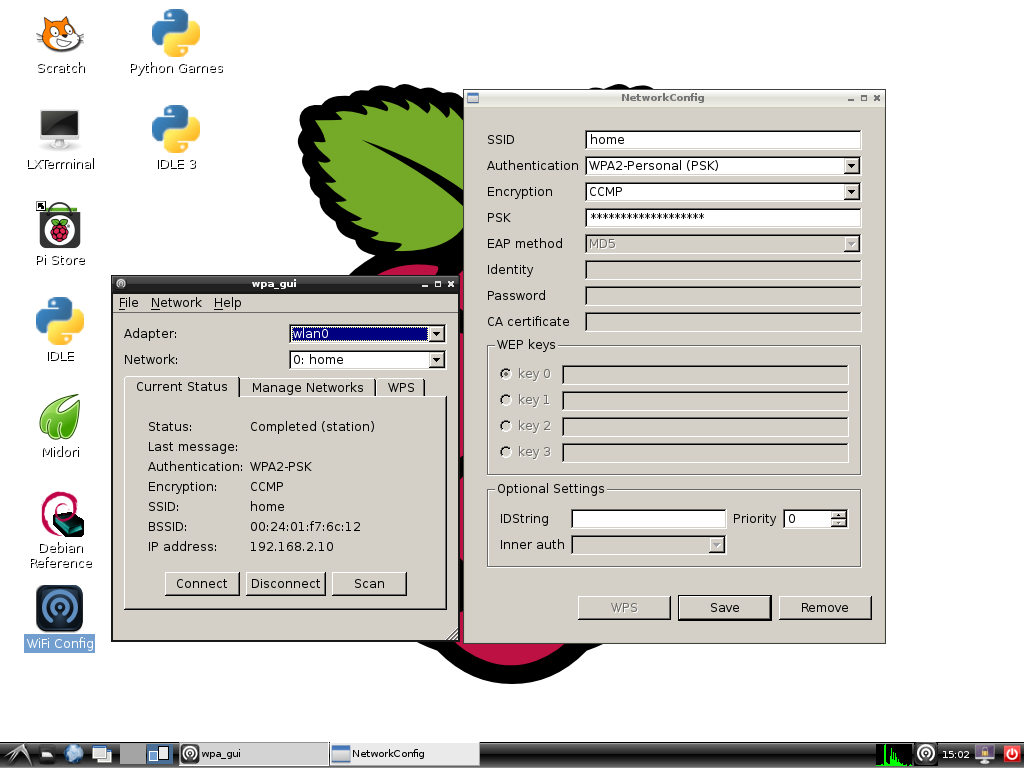Expand the Authentication dropdown
Screen dimensions: 1024x768
pyautogui.click(x=851, y=166)
